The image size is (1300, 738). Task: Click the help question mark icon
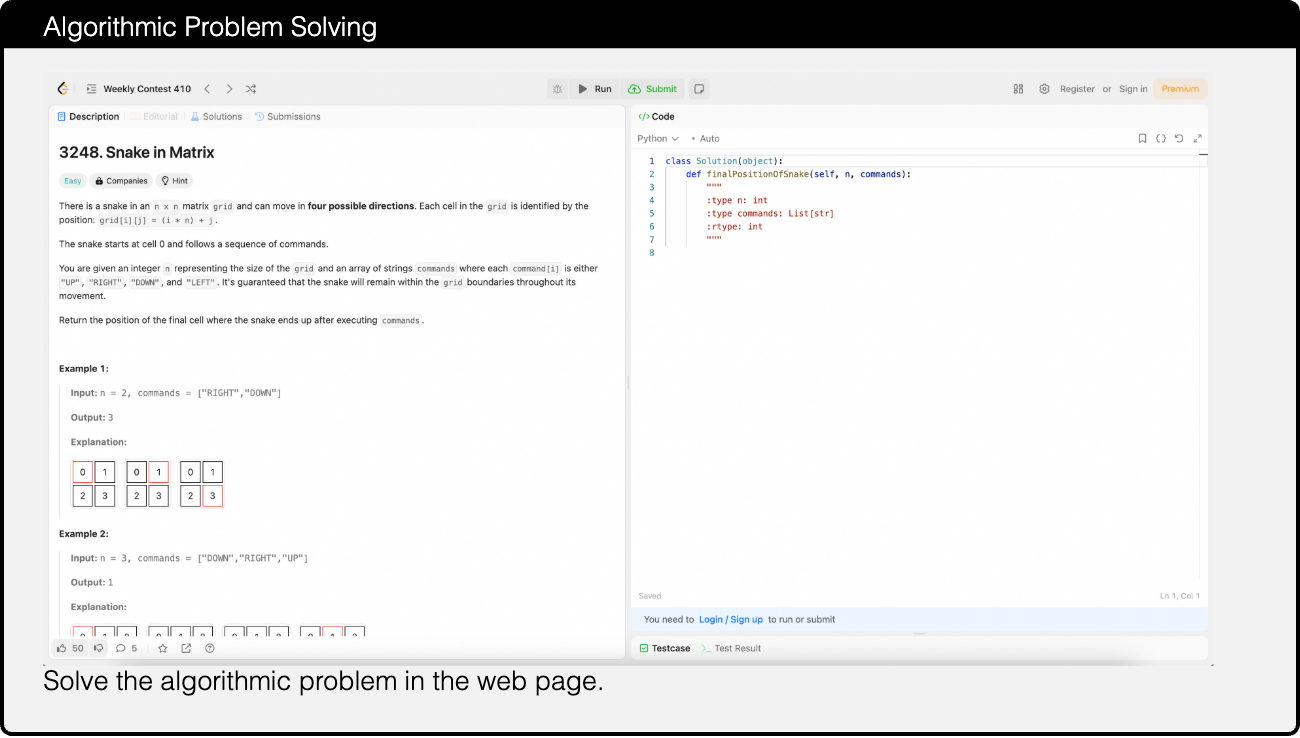(210, 648)
